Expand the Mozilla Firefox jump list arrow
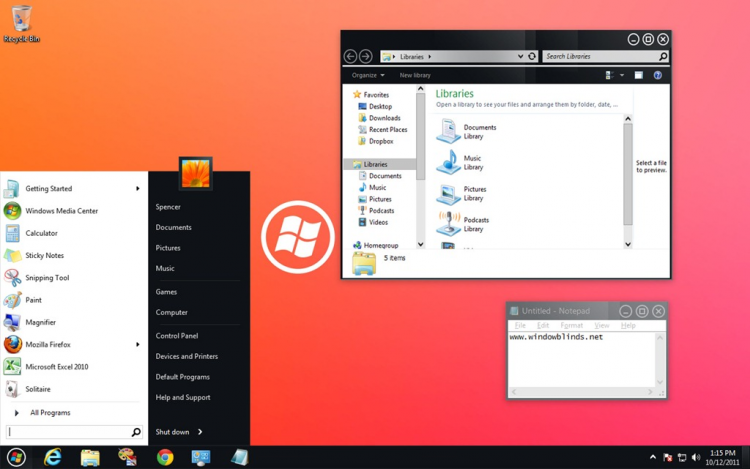 click(138, 345)
